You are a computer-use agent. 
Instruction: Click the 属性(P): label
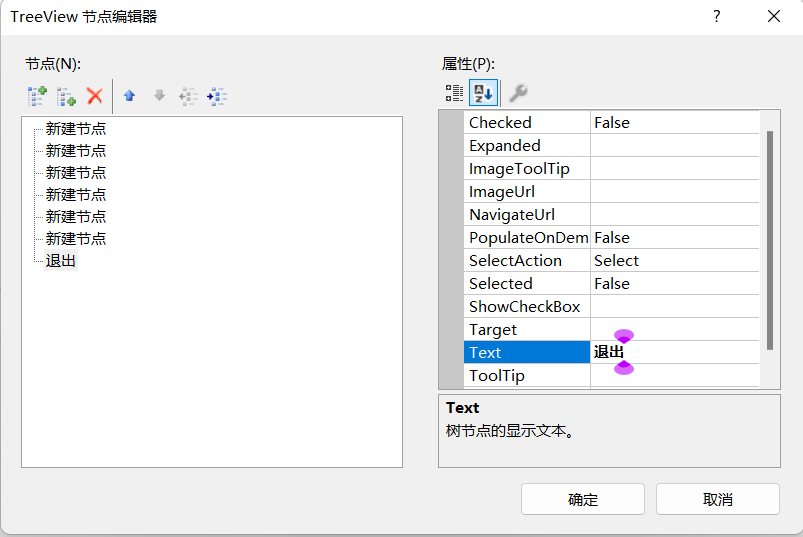coord(468,64)
